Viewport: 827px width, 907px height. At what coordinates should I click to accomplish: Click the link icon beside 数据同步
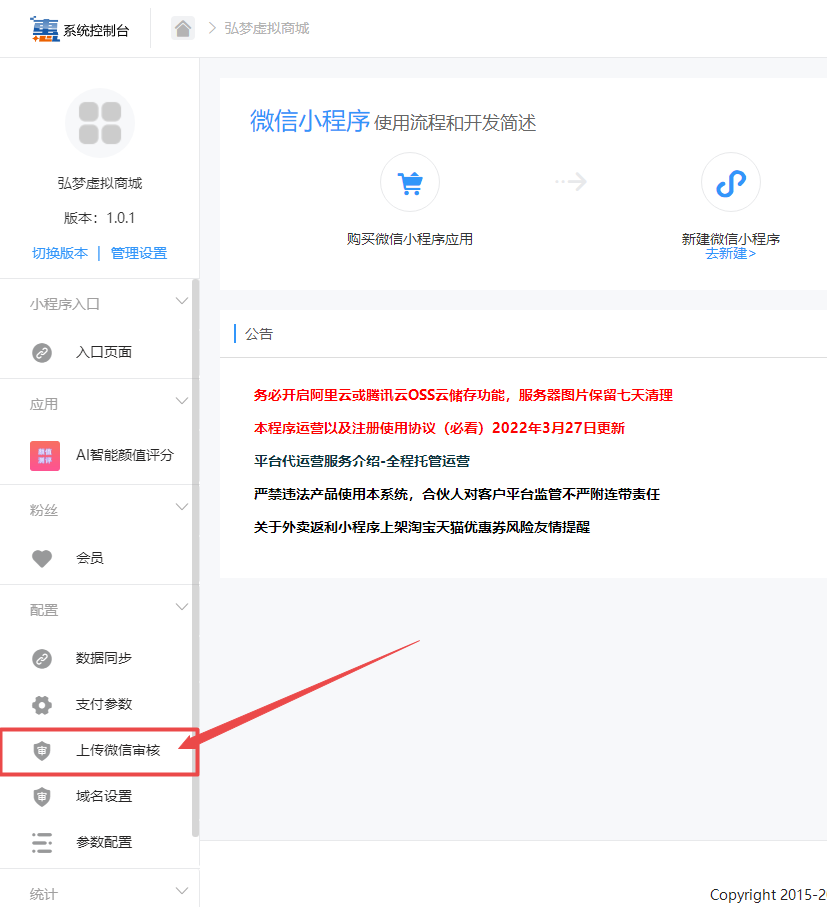[42, 658]
